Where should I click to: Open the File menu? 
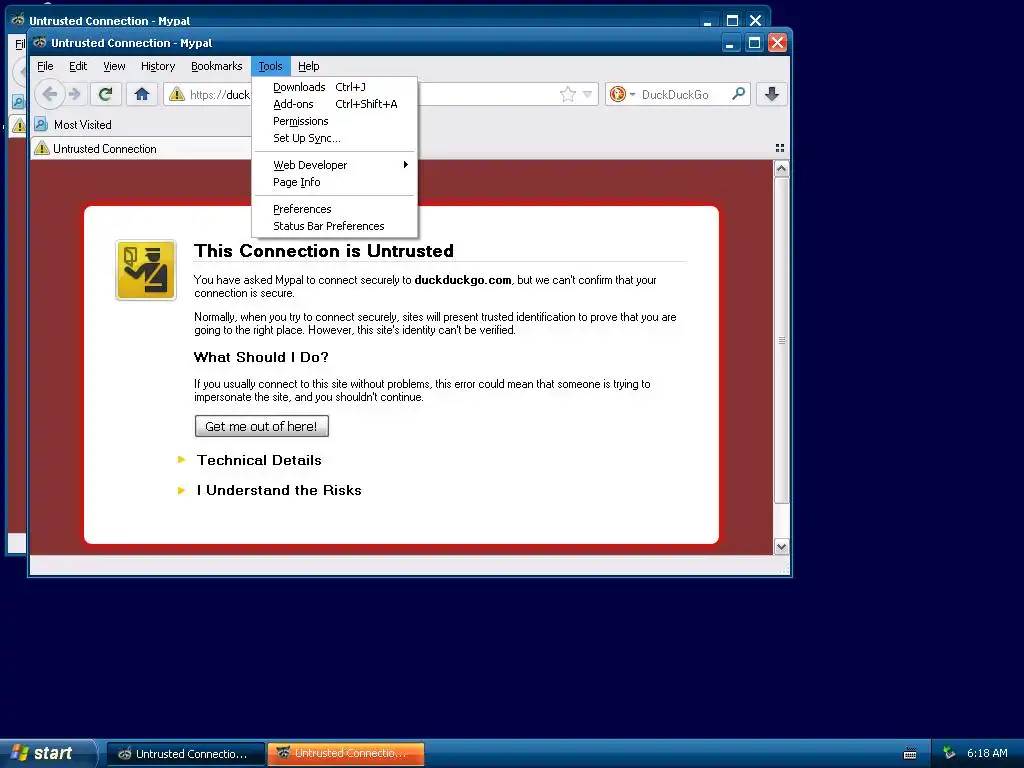click(45, 66)
